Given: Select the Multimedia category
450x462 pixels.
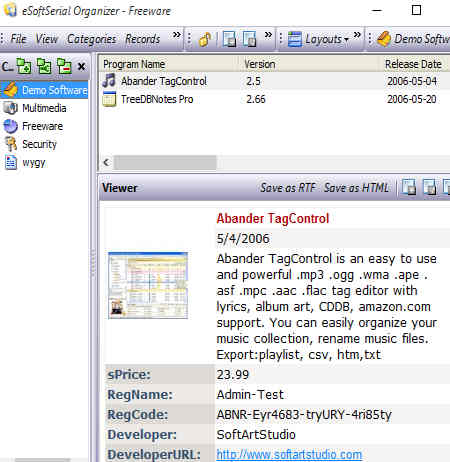Looking at the screenshot, I should [x=44, y=108].
